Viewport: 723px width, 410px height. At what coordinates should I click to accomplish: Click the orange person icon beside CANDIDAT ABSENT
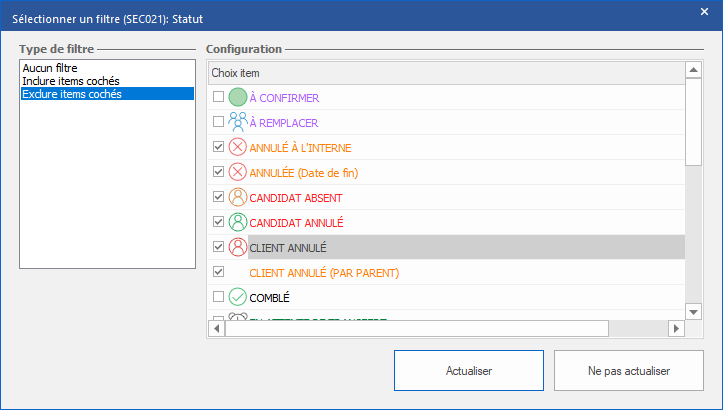tap(237, 197)
